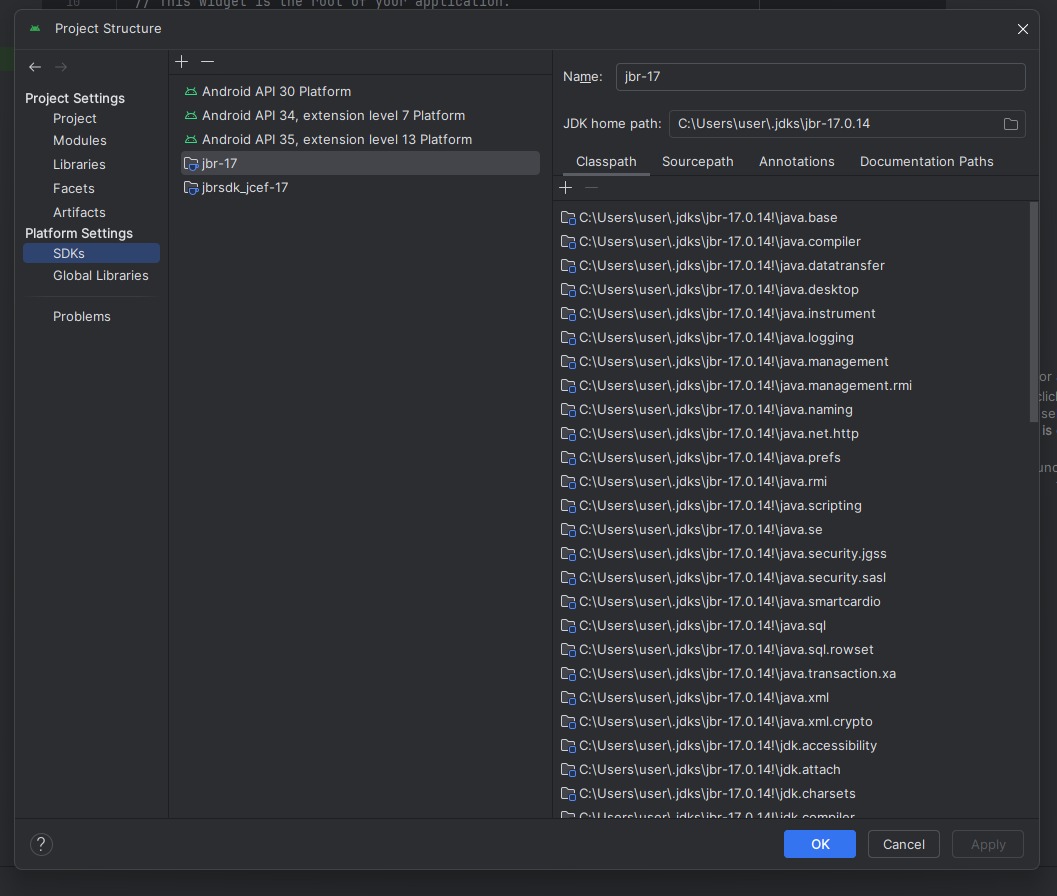Image resolution: width=1057 pixels, height=896 pixels.
Task: Click the classpath list vertical scrollbar
Action: [1034, 310]
